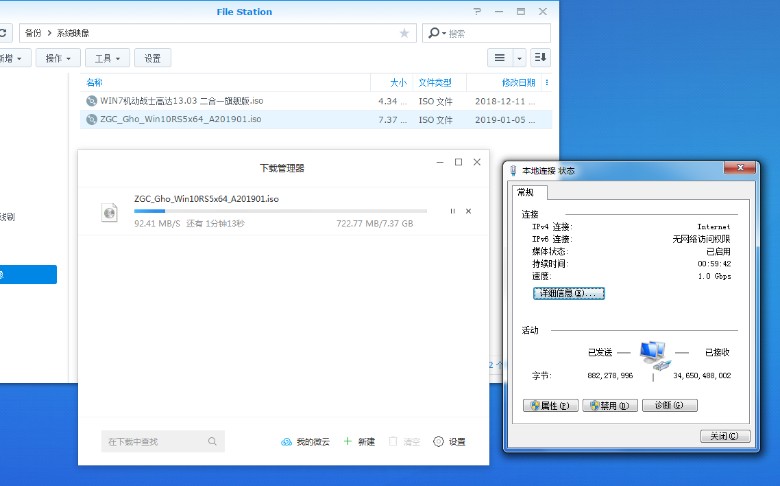Screen dimensions: 780x486
Task: Click the 详细信息 button
Action: [569, 293]
